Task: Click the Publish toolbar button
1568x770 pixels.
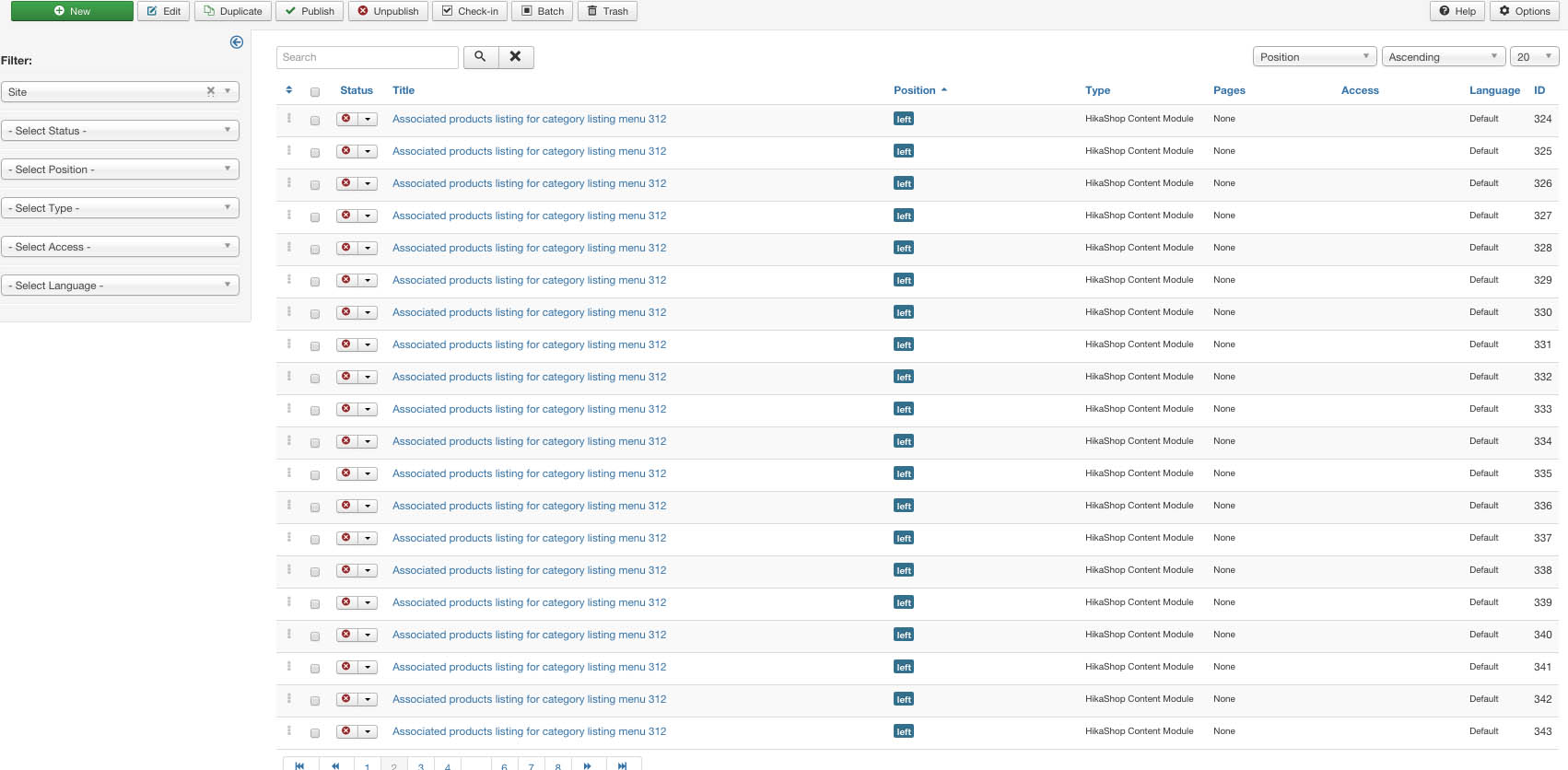Action: coord(310,11)
